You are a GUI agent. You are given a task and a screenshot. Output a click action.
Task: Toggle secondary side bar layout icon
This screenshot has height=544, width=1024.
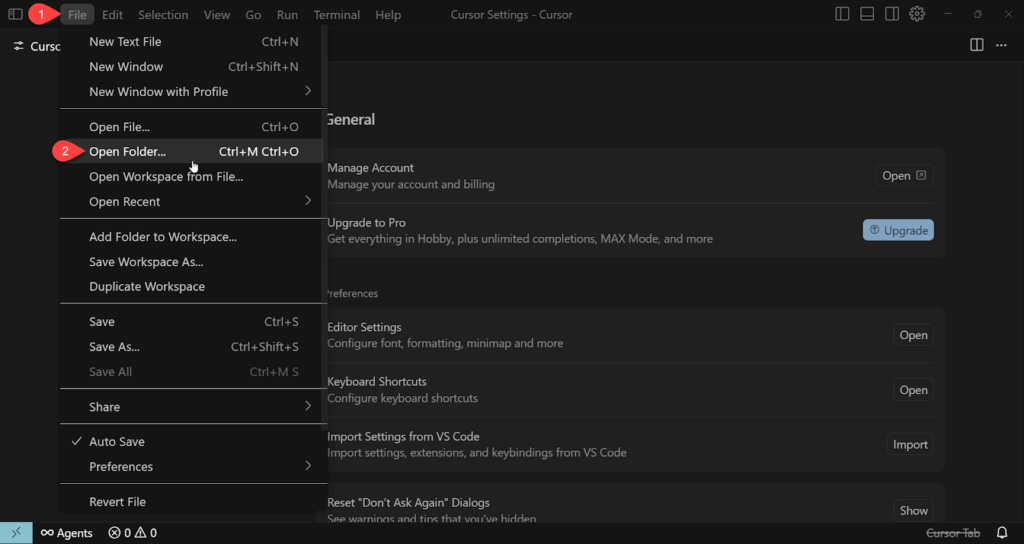(892, 14)
